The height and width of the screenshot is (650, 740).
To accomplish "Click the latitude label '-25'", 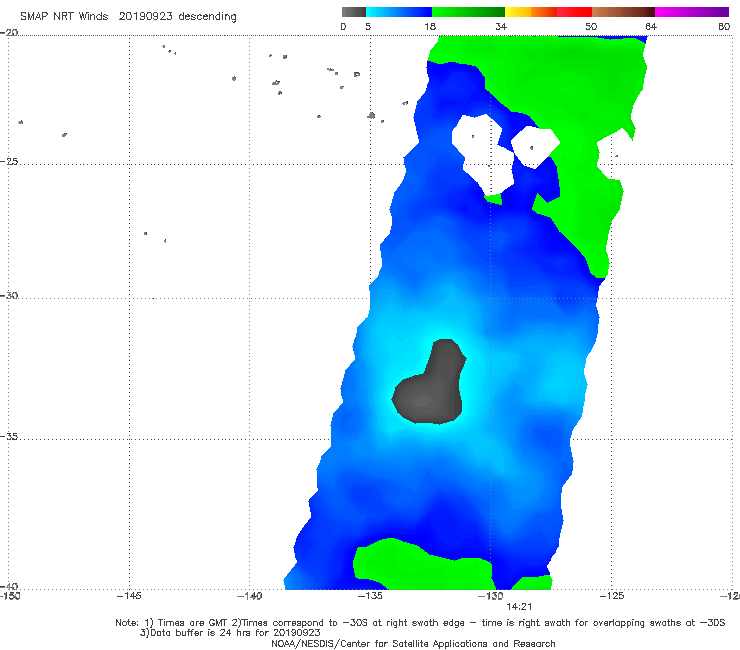I will coord(9,161).
